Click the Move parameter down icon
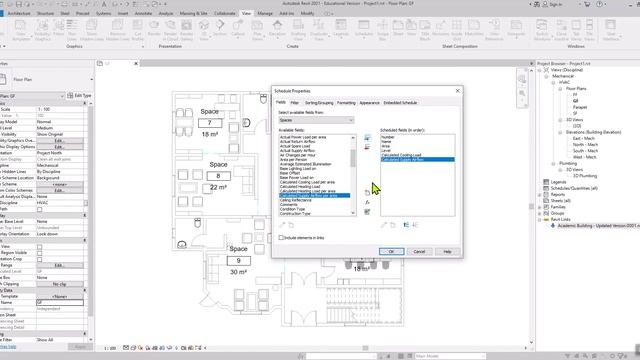The image size is (640, 360). coord(415,225)
